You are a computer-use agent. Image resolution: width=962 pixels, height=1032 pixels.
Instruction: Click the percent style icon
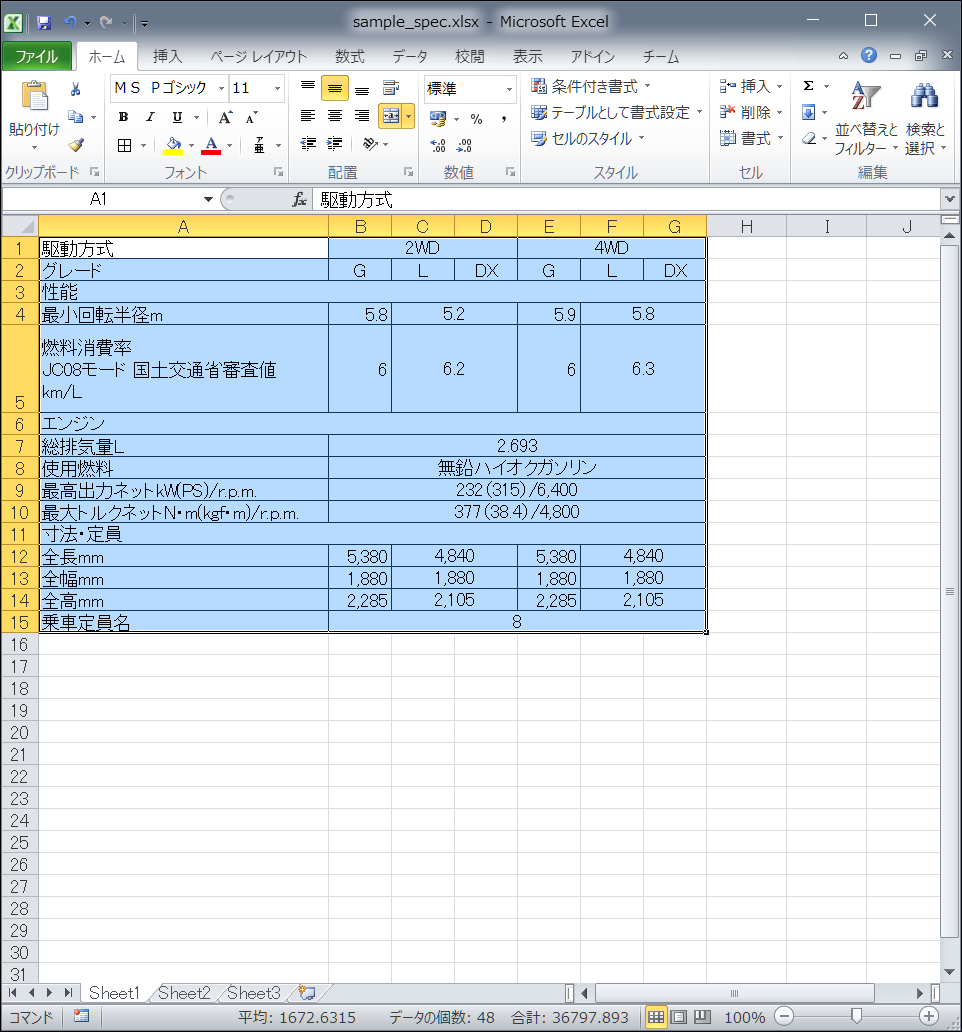(x=476, y=119)
